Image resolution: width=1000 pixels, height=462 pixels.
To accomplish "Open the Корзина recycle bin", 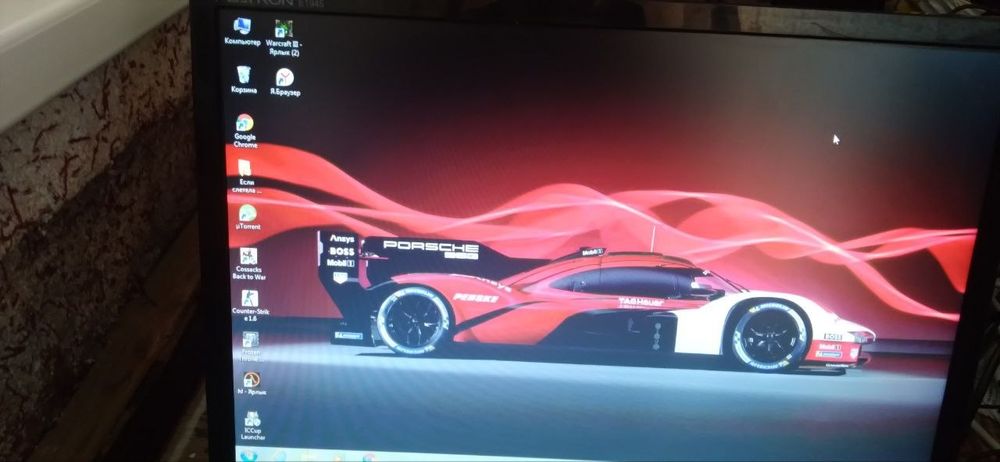I will click(x=244, y=80).
